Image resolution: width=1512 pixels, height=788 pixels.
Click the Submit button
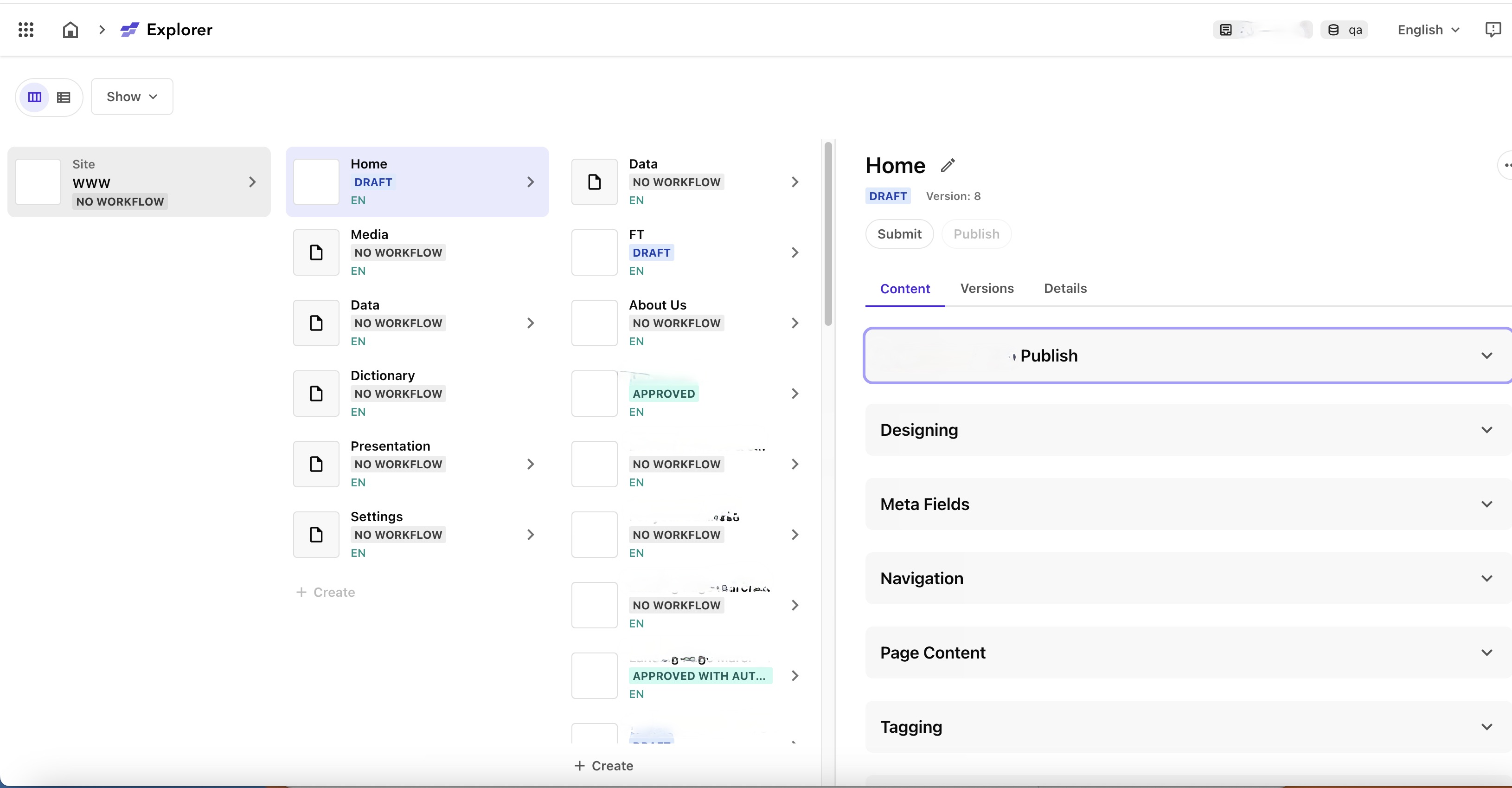click(x=899, y=234)
